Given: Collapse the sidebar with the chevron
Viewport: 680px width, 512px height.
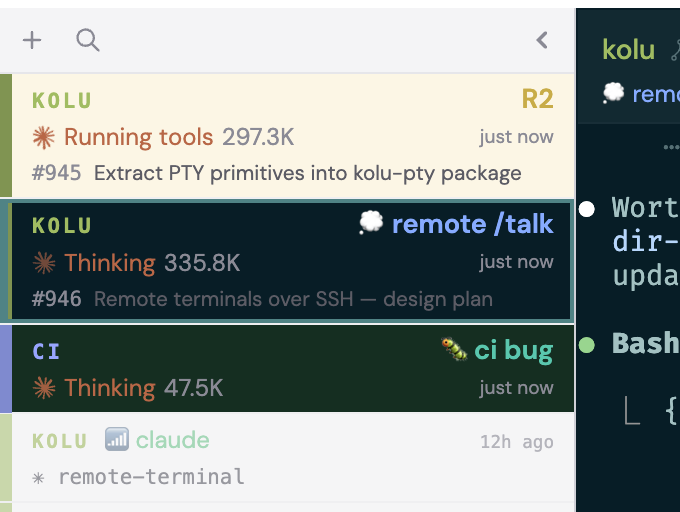Looking at the screenshot, I should [x=542, y=40].
